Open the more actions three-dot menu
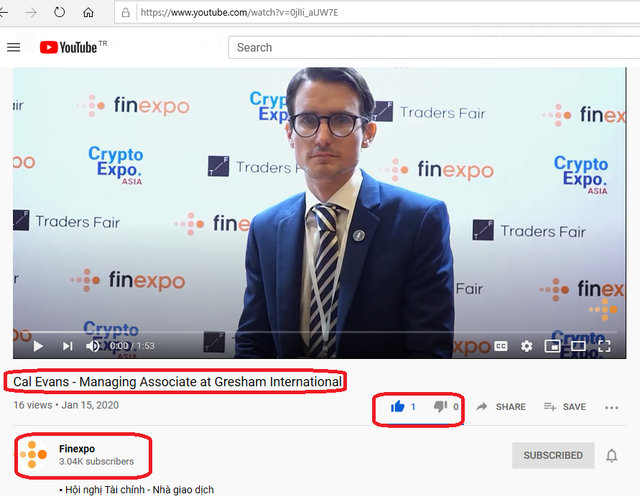The image size is (640, 496). tap(611, 407)
